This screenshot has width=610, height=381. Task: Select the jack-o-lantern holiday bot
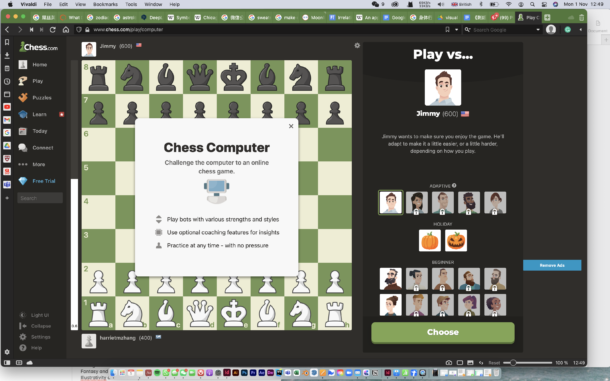click(456, 241)
